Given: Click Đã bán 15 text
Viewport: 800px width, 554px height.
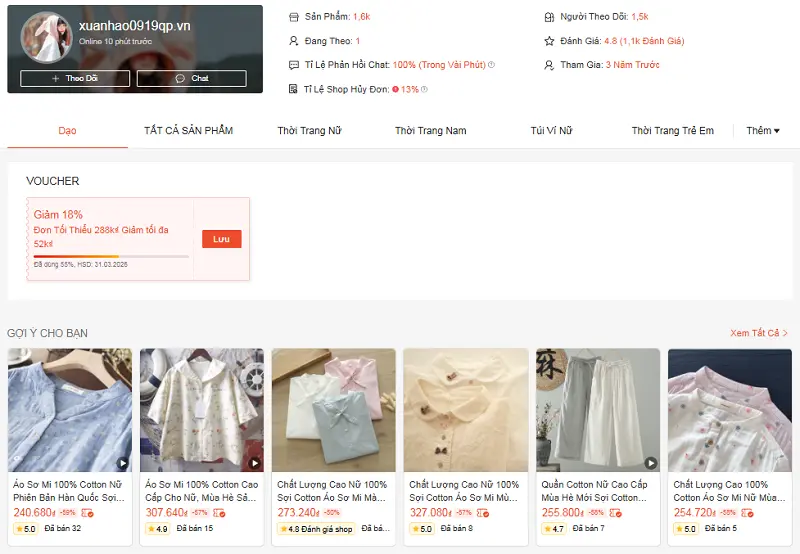Looking at the screenshot, I should [x=195, y=528].
